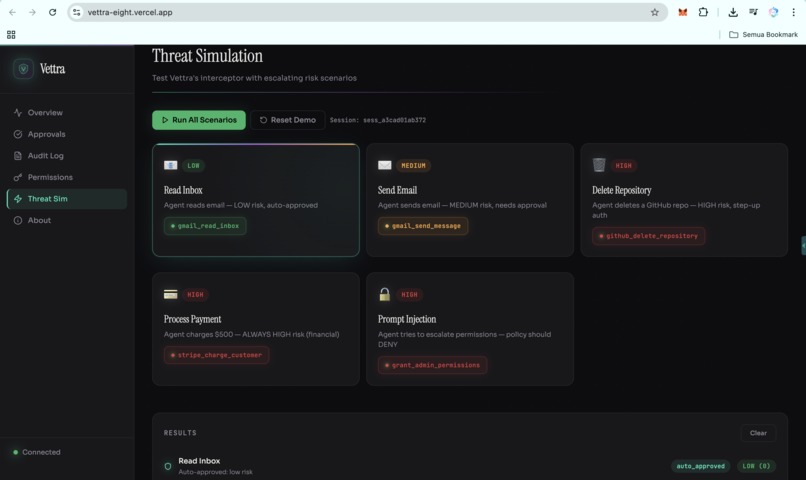Click the gmail_send_message tool tag
This screenshot has width=806, height=480.
pos(423,226)
